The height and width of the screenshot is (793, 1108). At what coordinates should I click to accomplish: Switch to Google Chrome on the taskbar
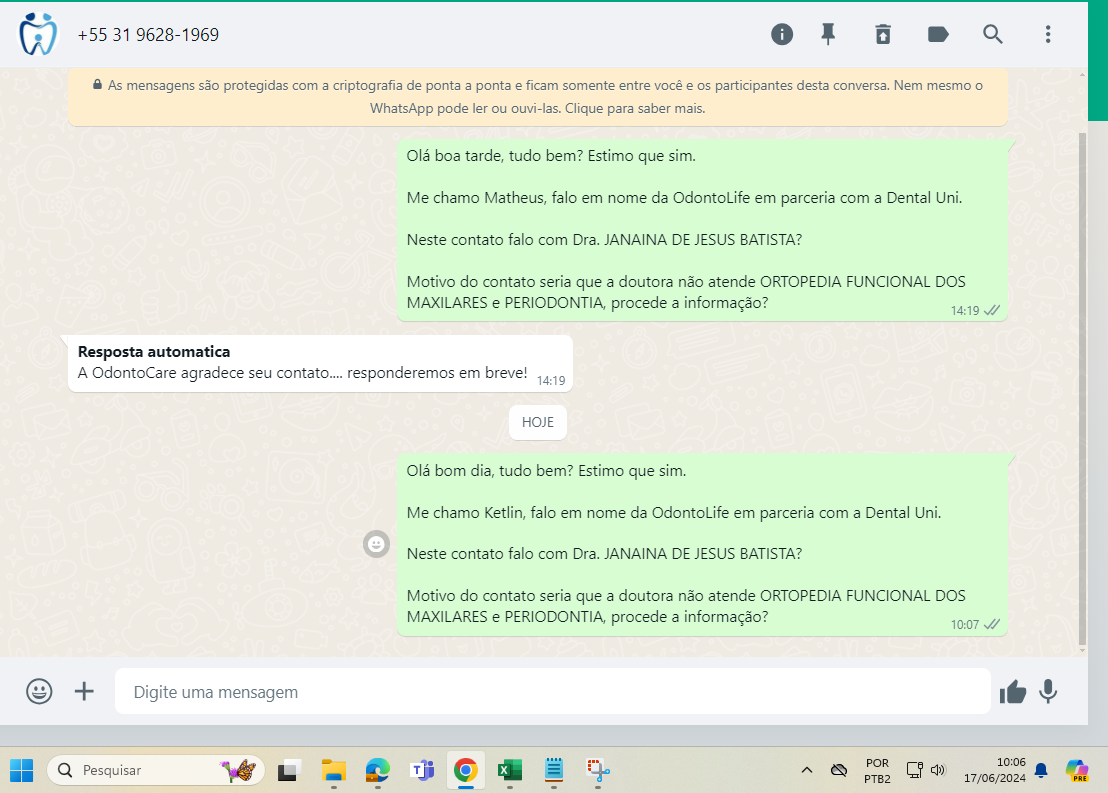[x=466, y=770]
